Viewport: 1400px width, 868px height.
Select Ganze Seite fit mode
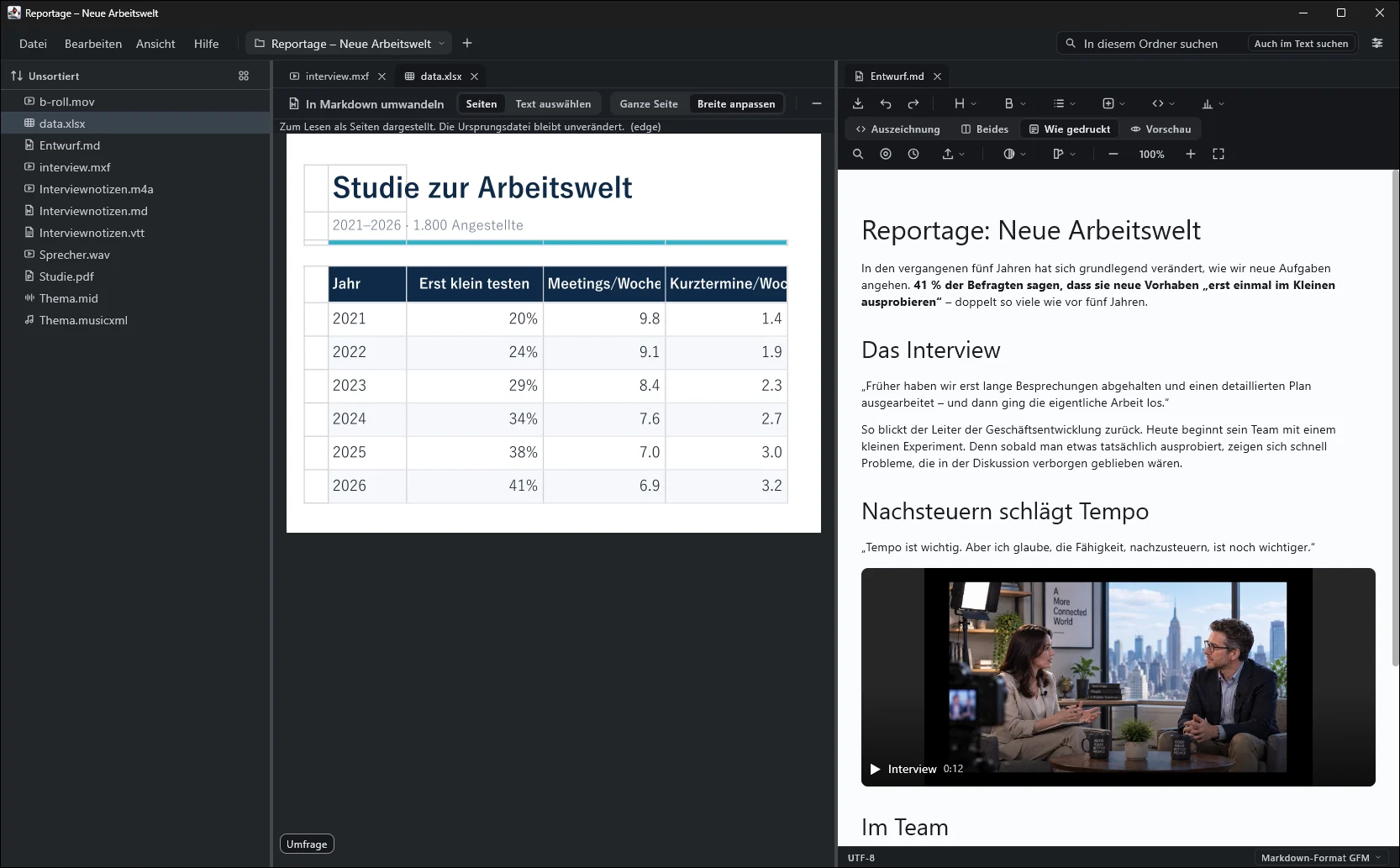pos(649,103)
